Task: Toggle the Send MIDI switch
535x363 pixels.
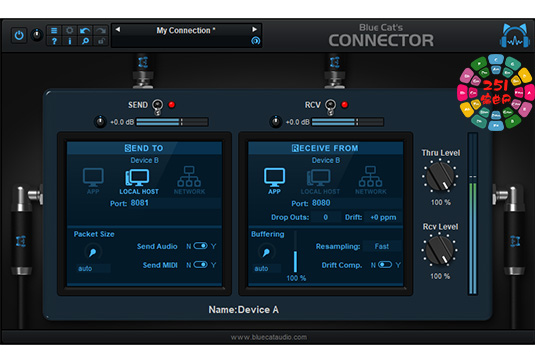Action: [200, 265]
